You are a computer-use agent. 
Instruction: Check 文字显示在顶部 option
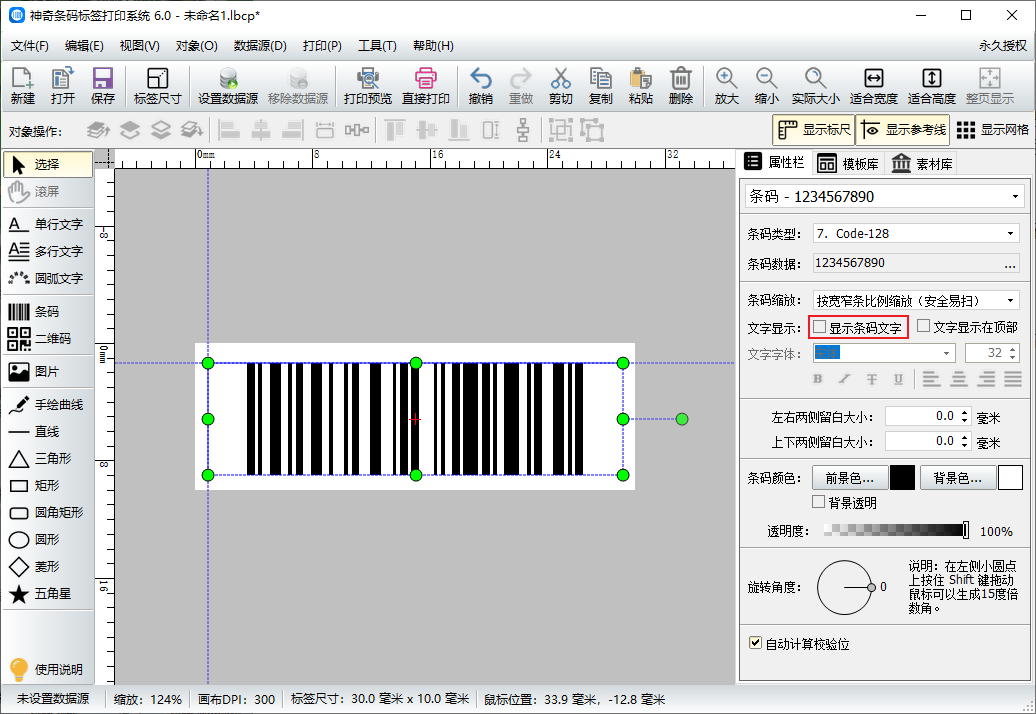(924, 326)
